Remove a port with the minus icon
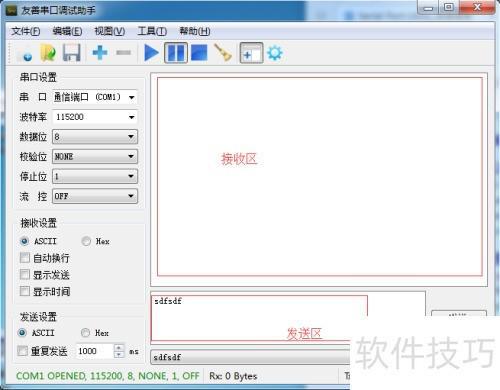Viewport: 500px width, 390px height. click(x=124, y=53)
